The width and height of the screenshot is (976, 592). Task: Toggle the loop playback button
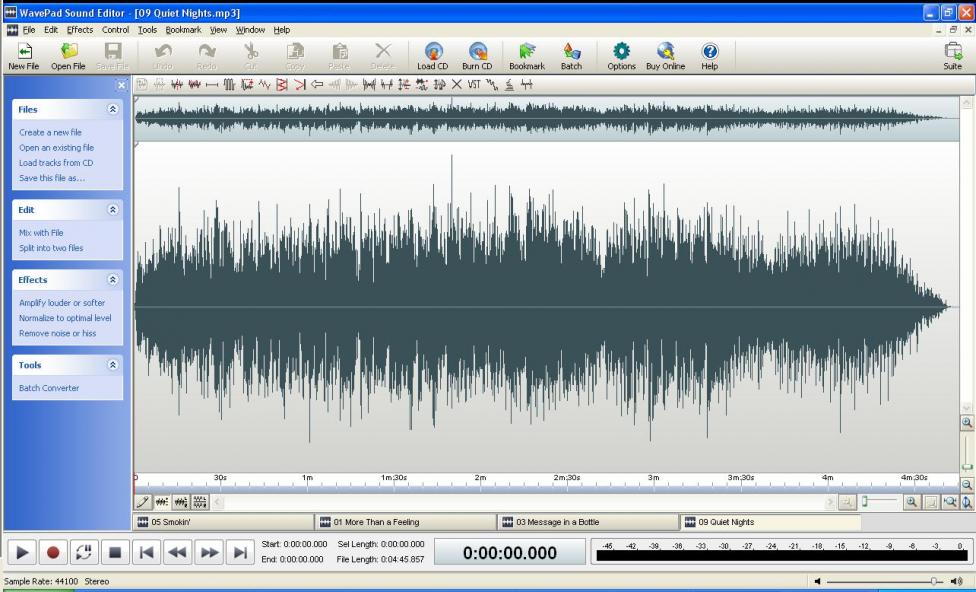click(x=83, y=551)
